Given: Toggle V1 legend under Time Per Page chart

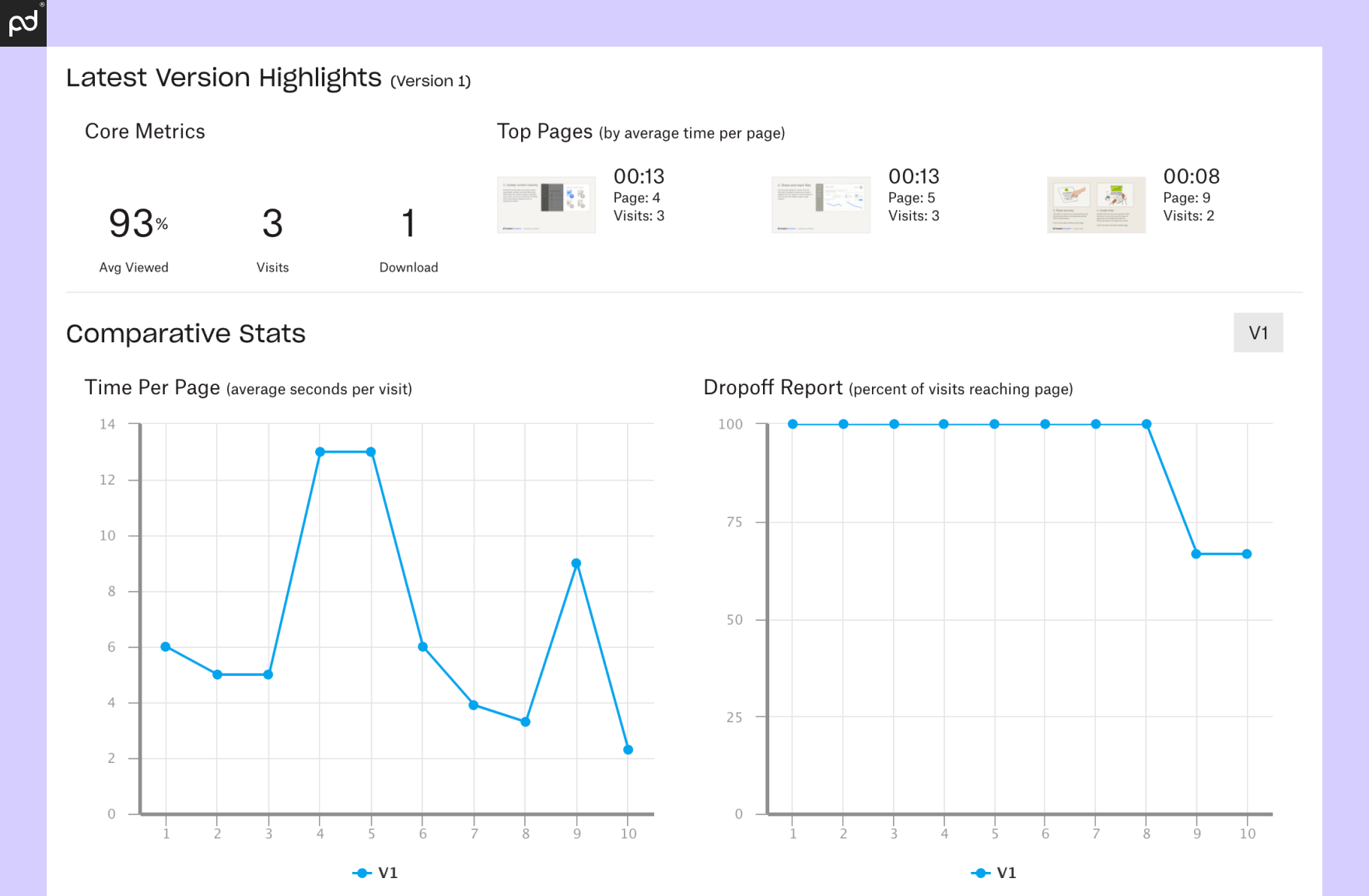Looking at the screenshot, I should click(375, 873).
